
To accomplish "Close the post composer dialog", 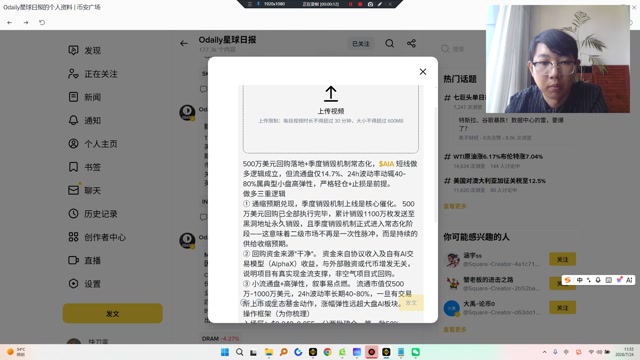I will [x=423, y=72].
